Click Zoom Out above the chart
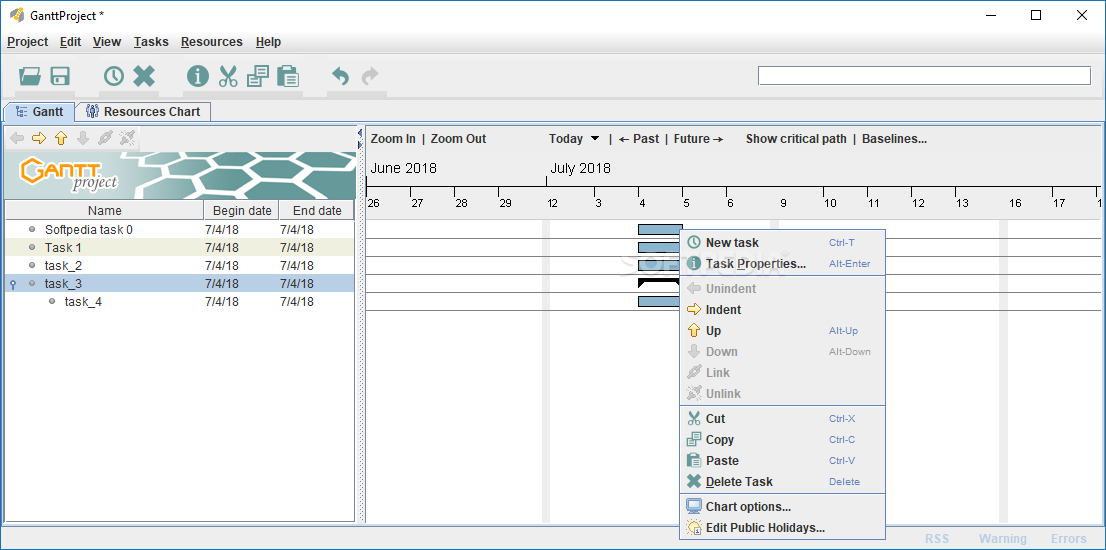Viewport: 1106px width, 550px height. click(x=458, y=139)
